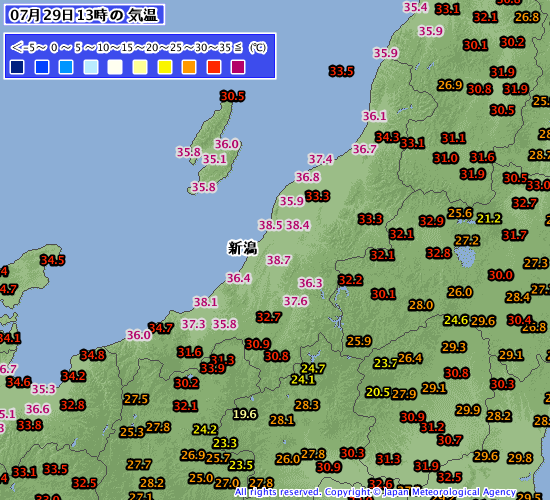Select the 新潟 city label

coord(242,248)
